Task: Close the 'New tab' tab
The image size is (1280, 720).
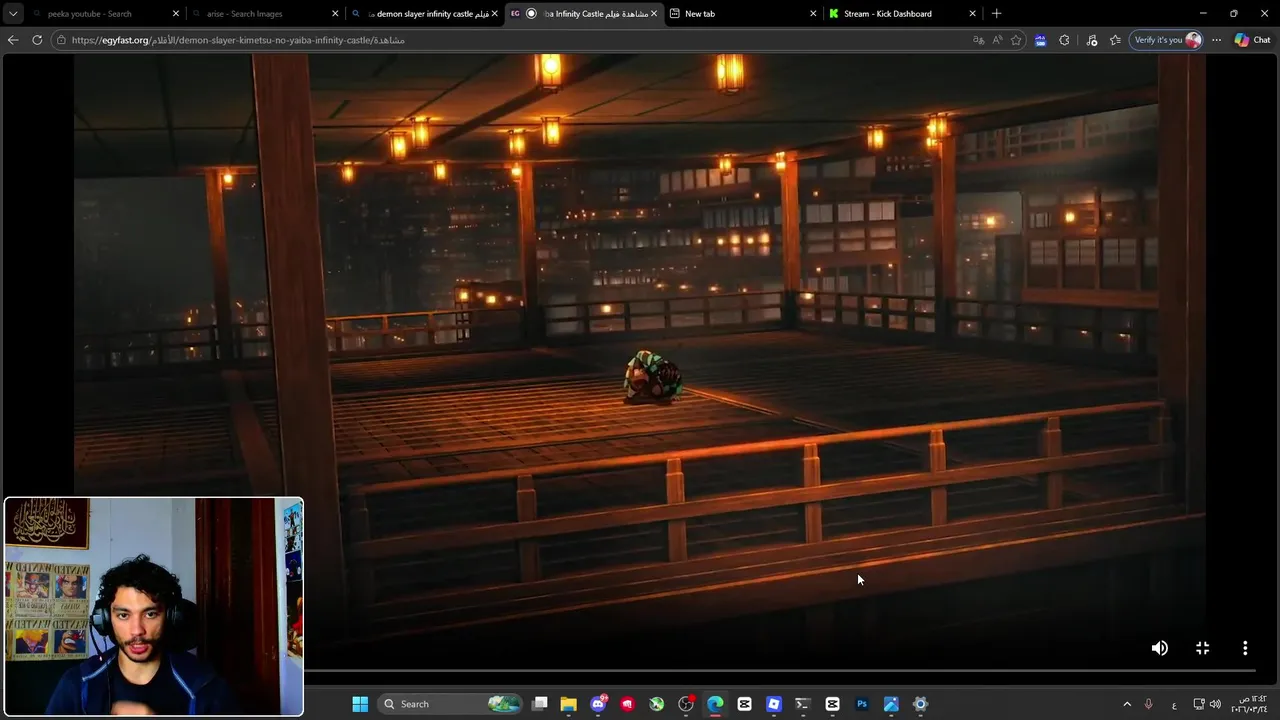Action: pyautogui.click(x=813, y=14)
